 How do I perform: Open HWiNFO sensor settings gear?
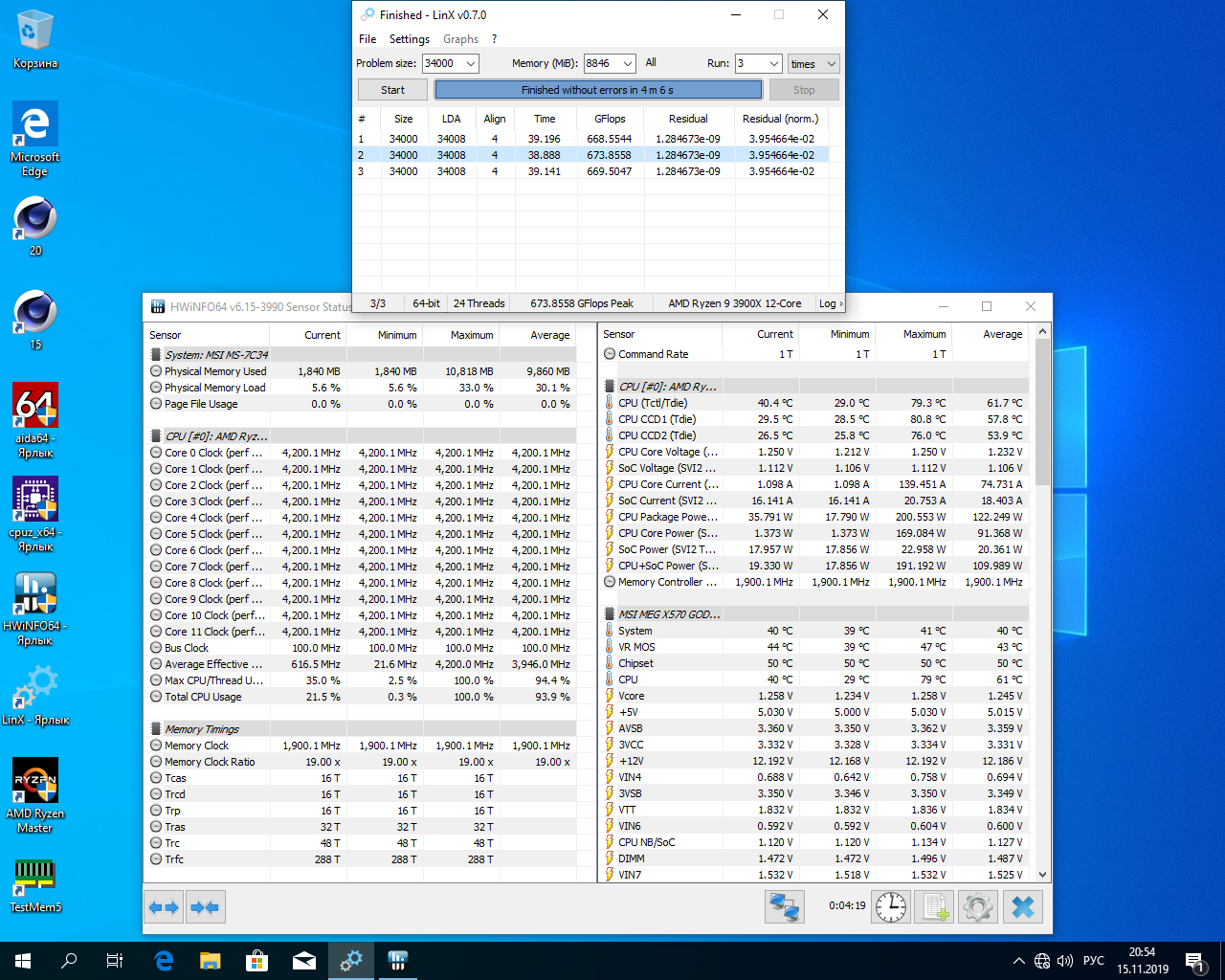click(x=978, y=907)
